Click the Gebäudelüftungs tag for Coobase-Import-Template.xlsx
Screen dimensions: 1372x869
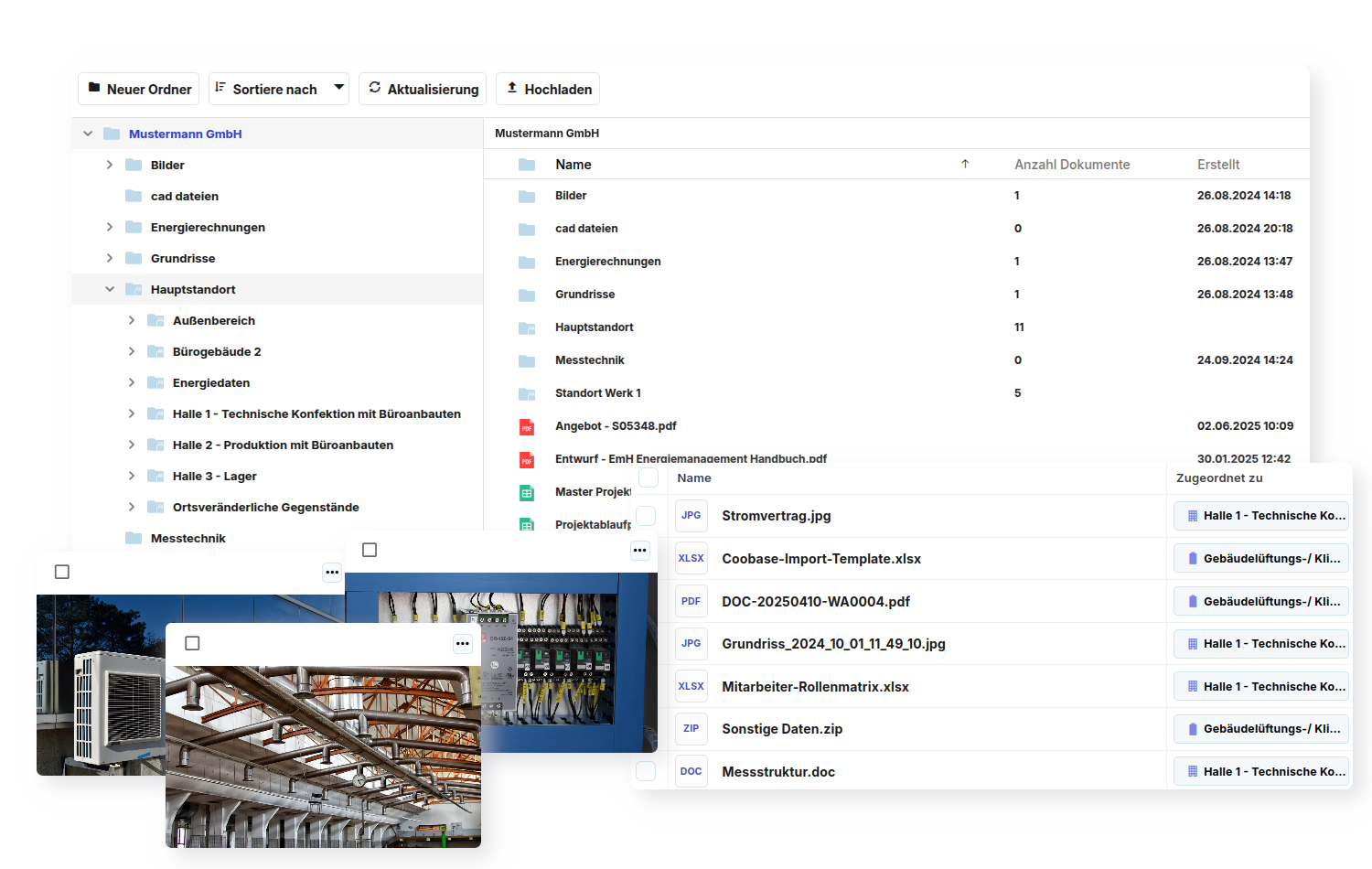click(1260, 559)
